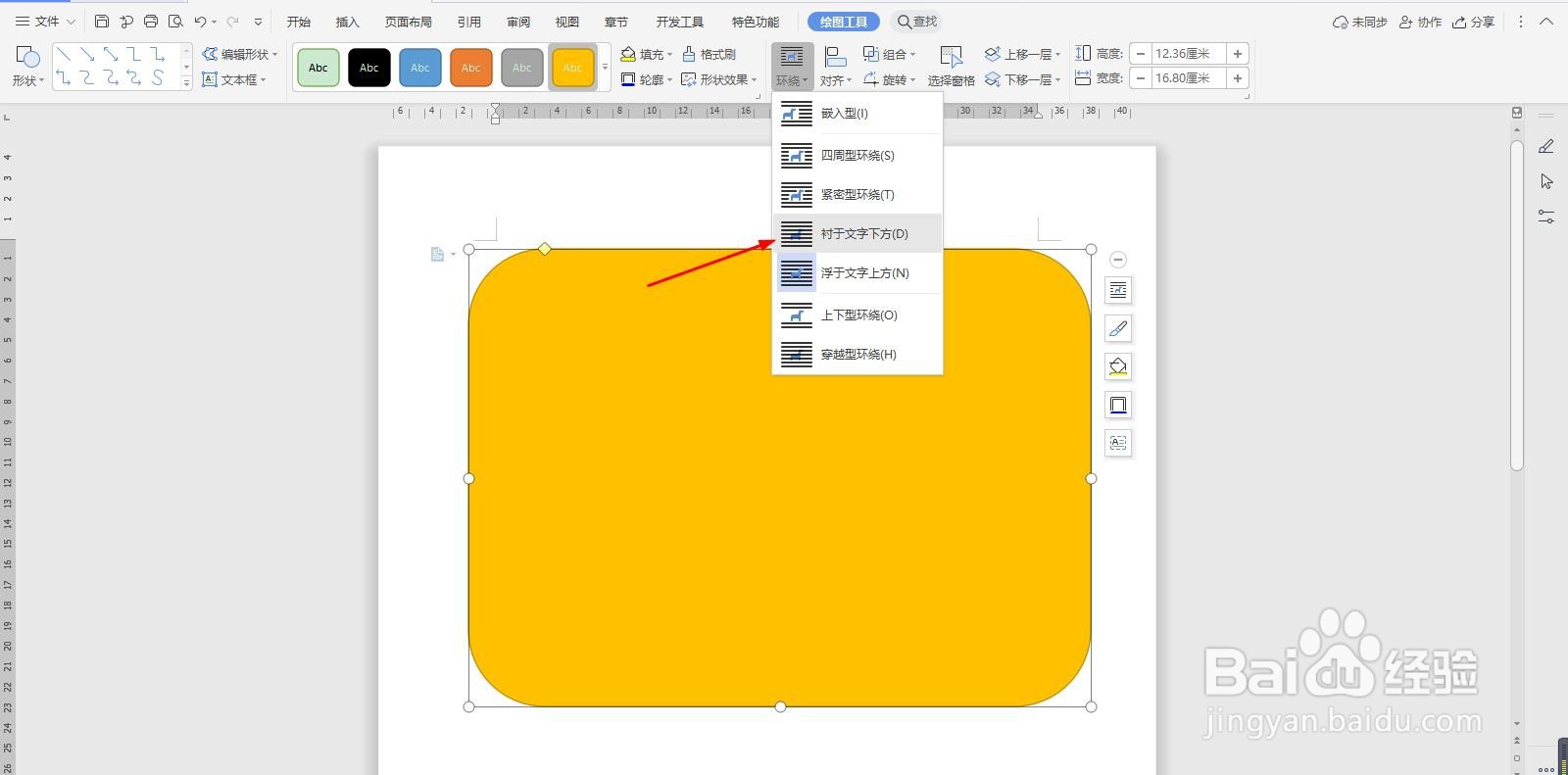Click the Print Preview icon
This screenshot has width=1568, height=775.
coord(175,22)
